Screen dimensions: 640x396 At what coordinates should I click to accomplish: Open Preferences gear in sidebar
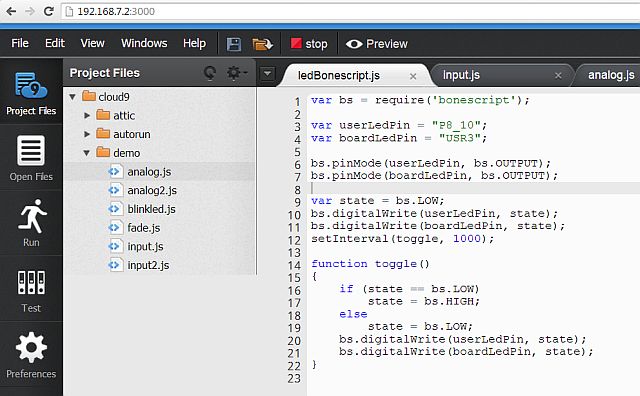click(31, 355)
